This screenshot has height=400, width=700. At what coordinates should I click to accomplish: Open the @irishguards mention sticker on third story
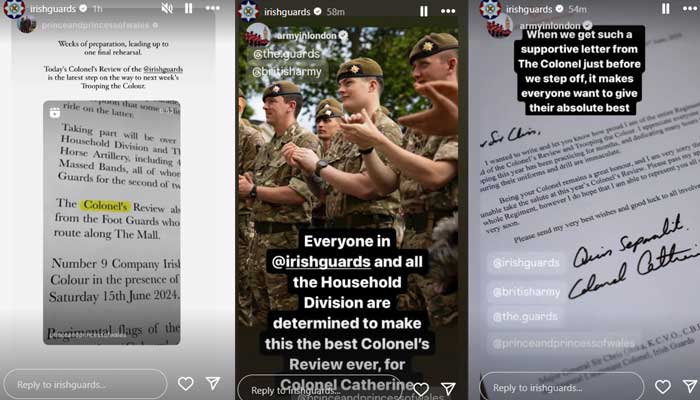(x=526, y=263)
